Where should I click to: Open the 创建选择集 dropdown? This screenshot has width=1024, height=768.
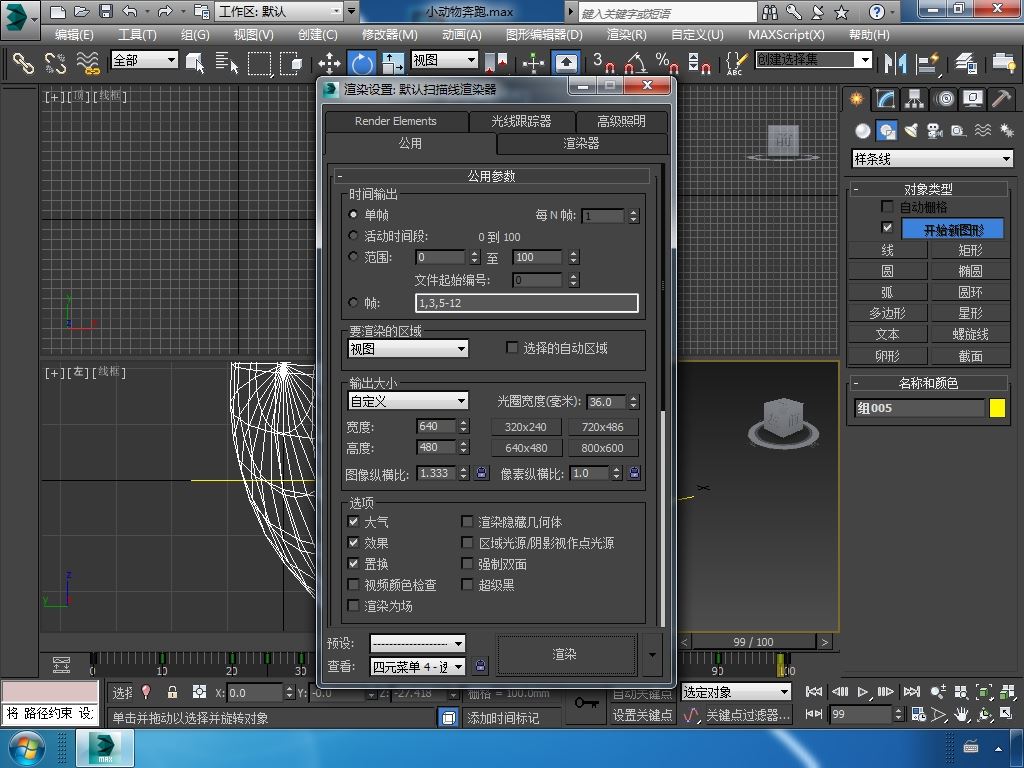click(814, 60)
